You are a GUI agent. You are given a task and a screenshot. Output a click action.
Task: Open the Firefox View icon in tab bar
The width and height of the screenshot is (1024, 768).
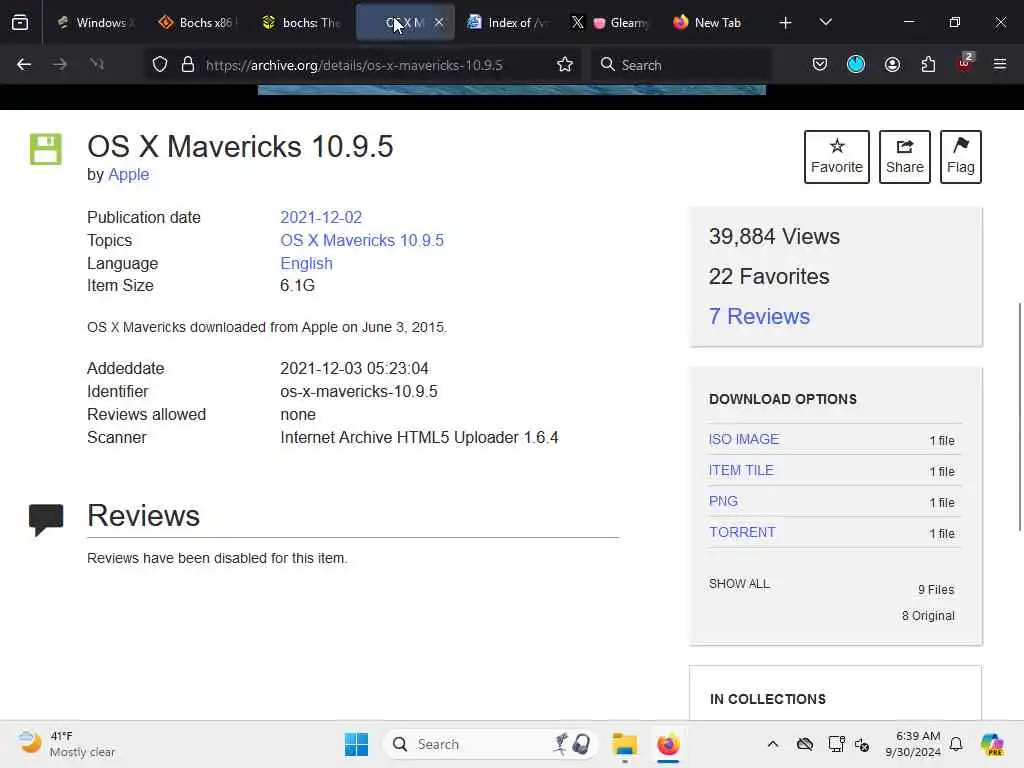coord(20,22)
